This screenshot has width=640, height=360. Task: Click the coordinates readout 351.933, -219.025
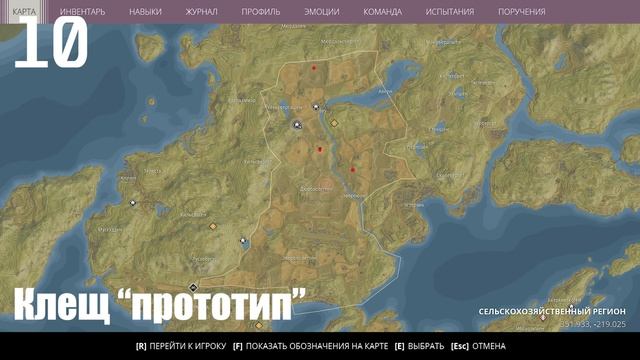(593, 324)
